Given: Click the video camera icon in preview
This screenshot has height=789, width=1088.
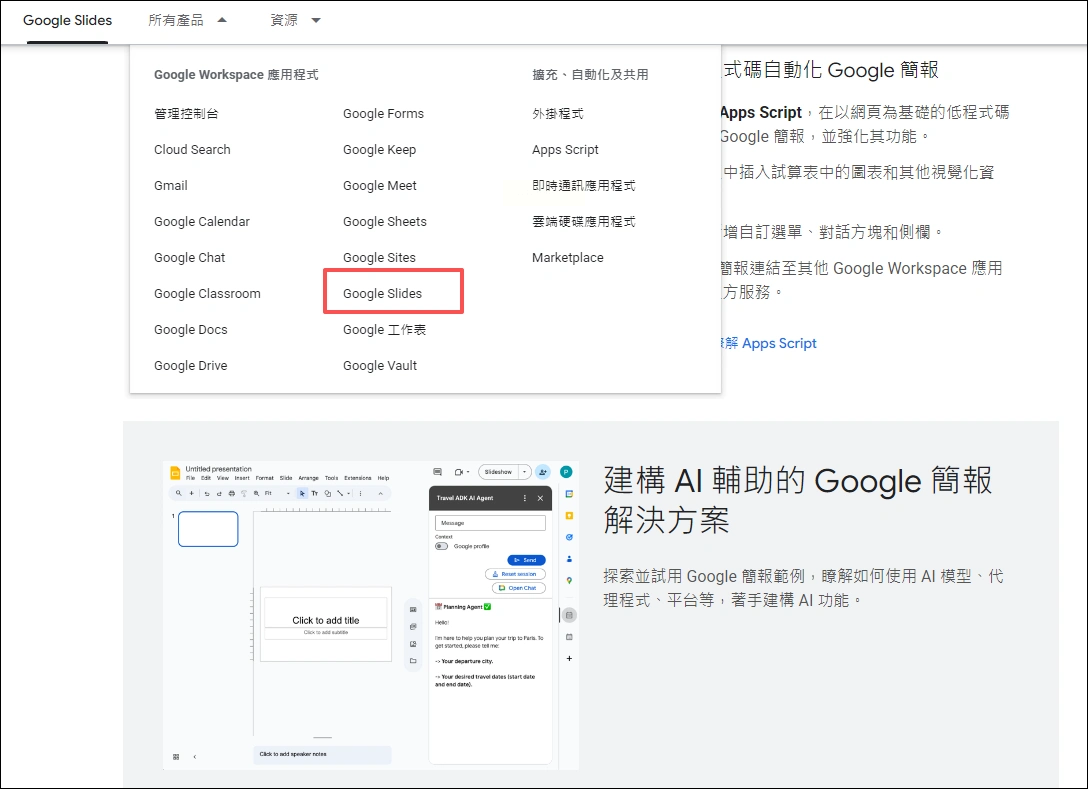Looking at the screenshot, I should click(x=459, y=472).
